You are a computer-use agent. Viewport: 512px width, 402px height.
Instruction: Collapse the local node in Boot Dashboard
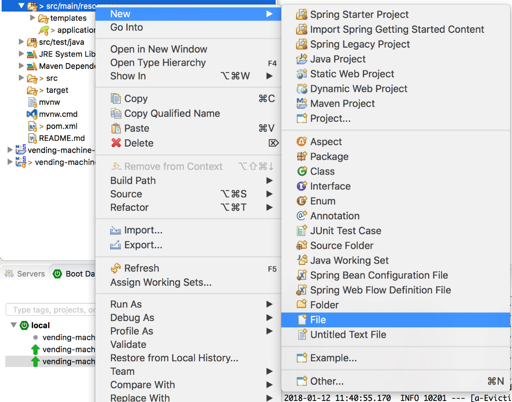coord(14,325)
